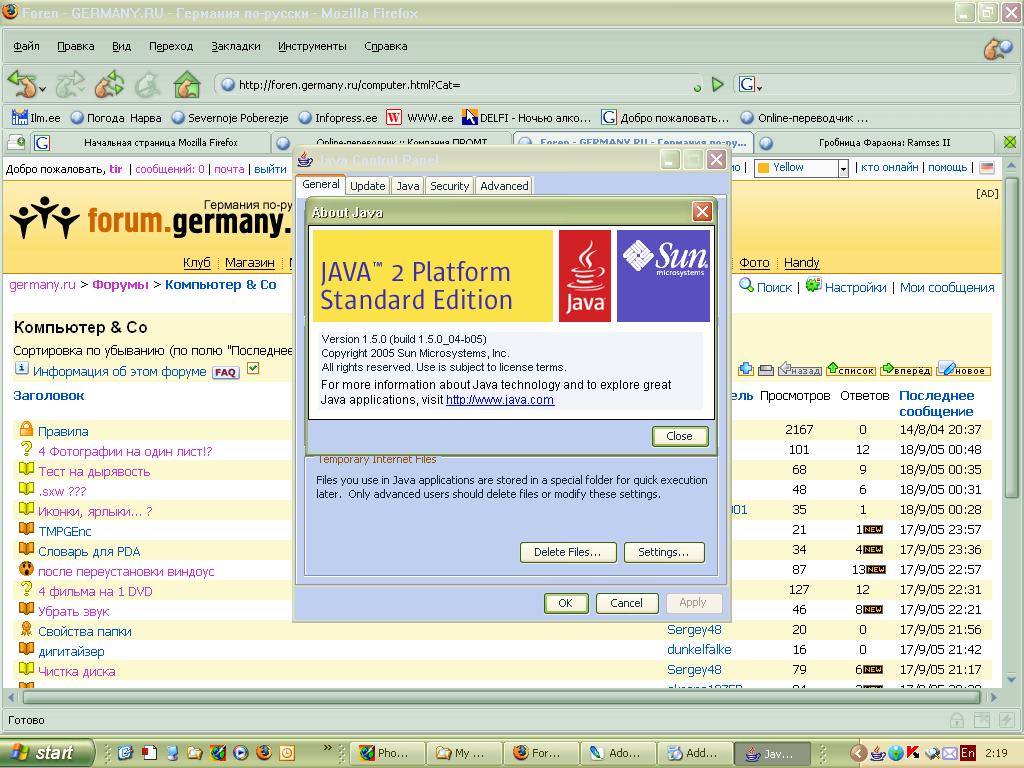Click the Delete Files... button
Viewport: 1024px width, 768px height.
pyautogui.click(x=568, y=552)
